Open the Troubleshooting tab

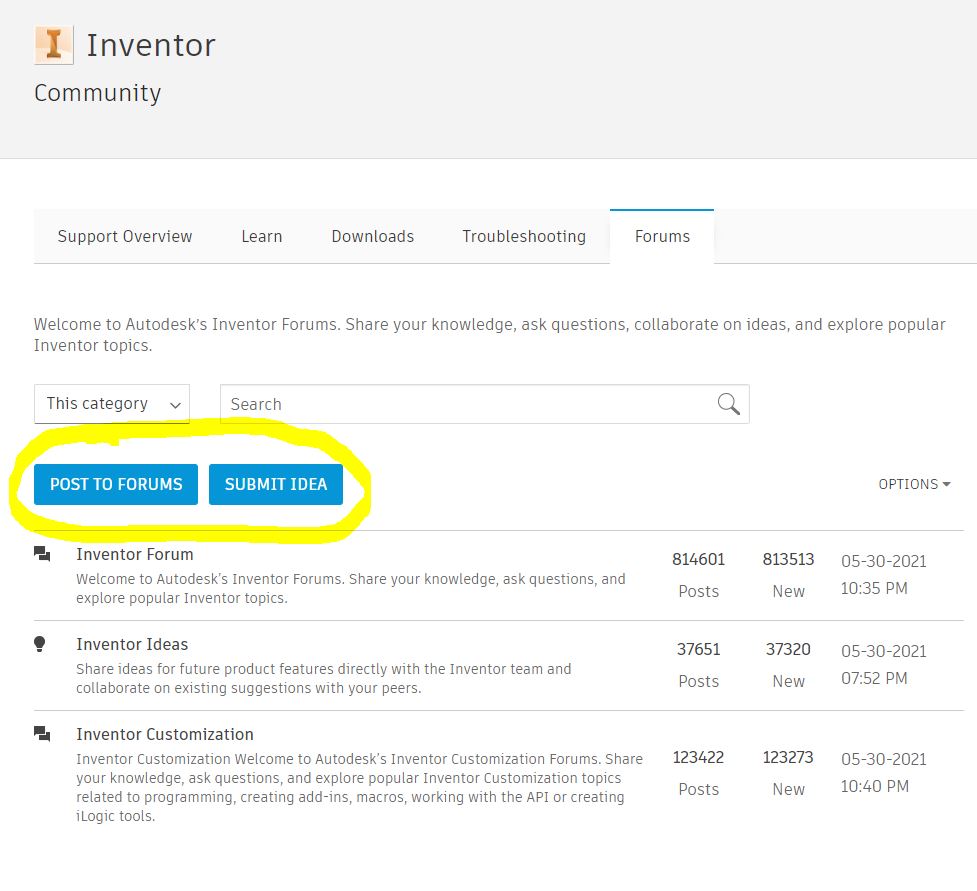click(523, 236)
